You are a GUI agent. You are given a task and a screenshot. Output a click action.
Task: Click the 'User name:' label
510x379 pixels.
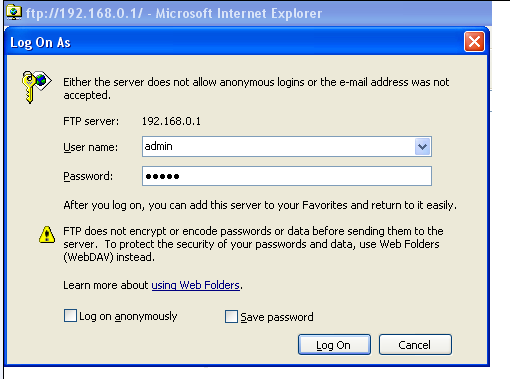[x=91, y=147]
